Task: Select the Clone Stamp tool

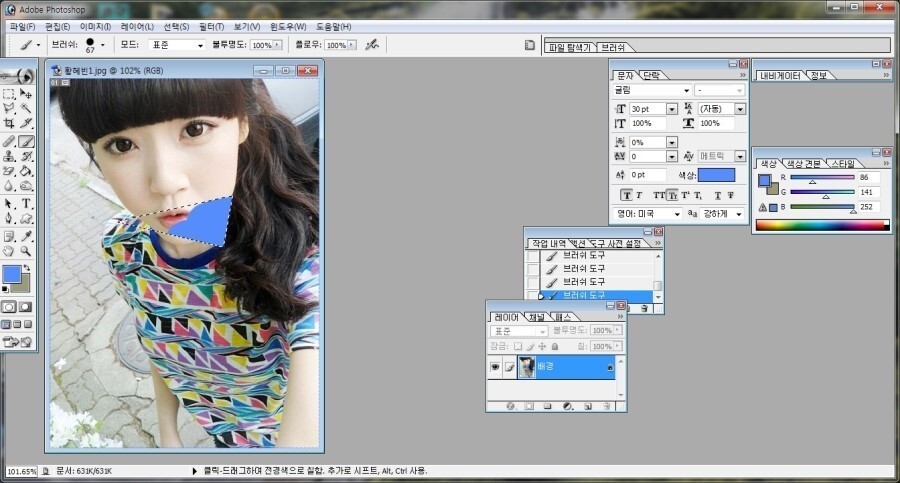Action: point(9,156)
